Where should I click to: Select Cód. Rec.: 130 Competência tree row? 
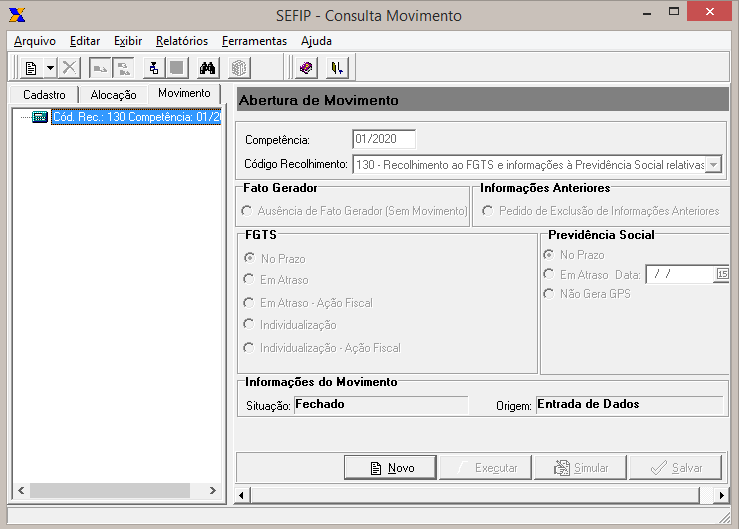coord(136,117)
